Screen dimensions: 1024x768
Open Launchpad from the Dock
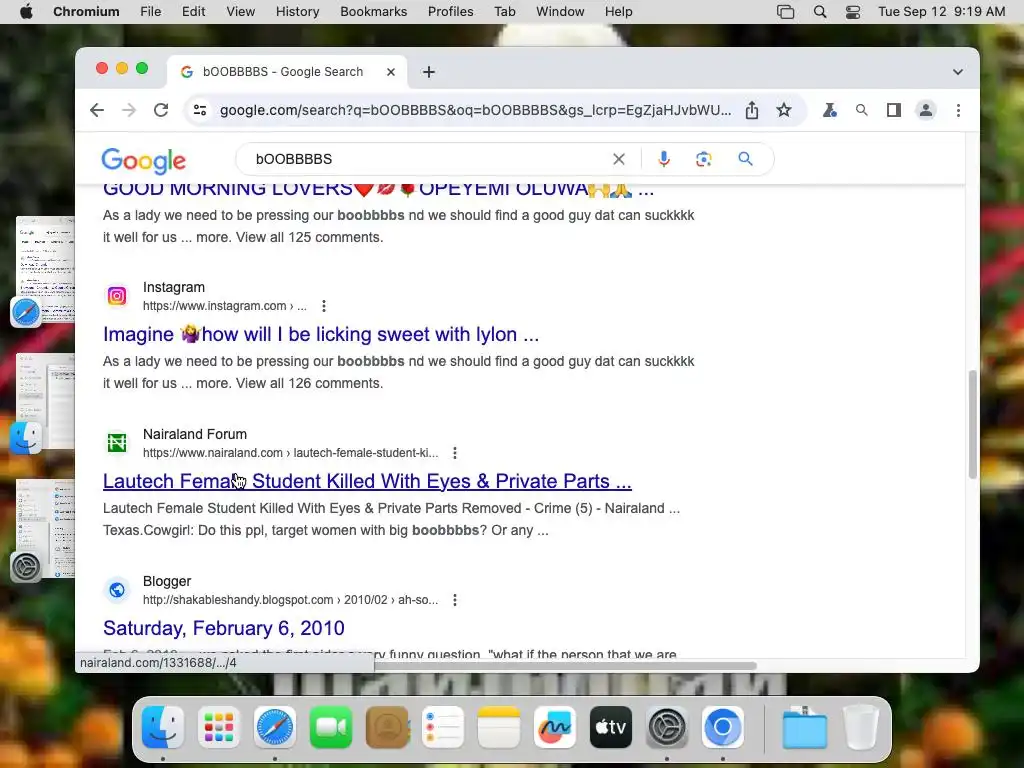[x=219, y=727]
